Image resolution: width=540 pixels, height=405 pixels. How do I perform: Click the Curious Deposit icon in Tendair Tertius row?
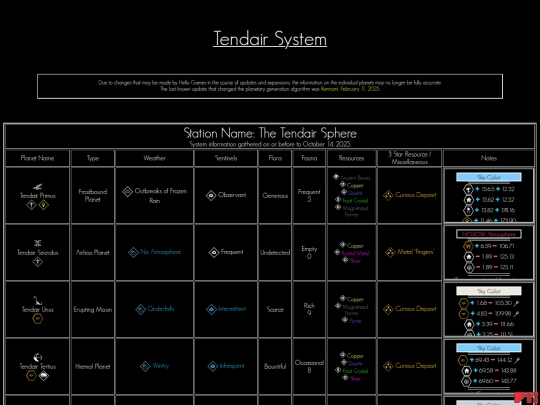388,366
